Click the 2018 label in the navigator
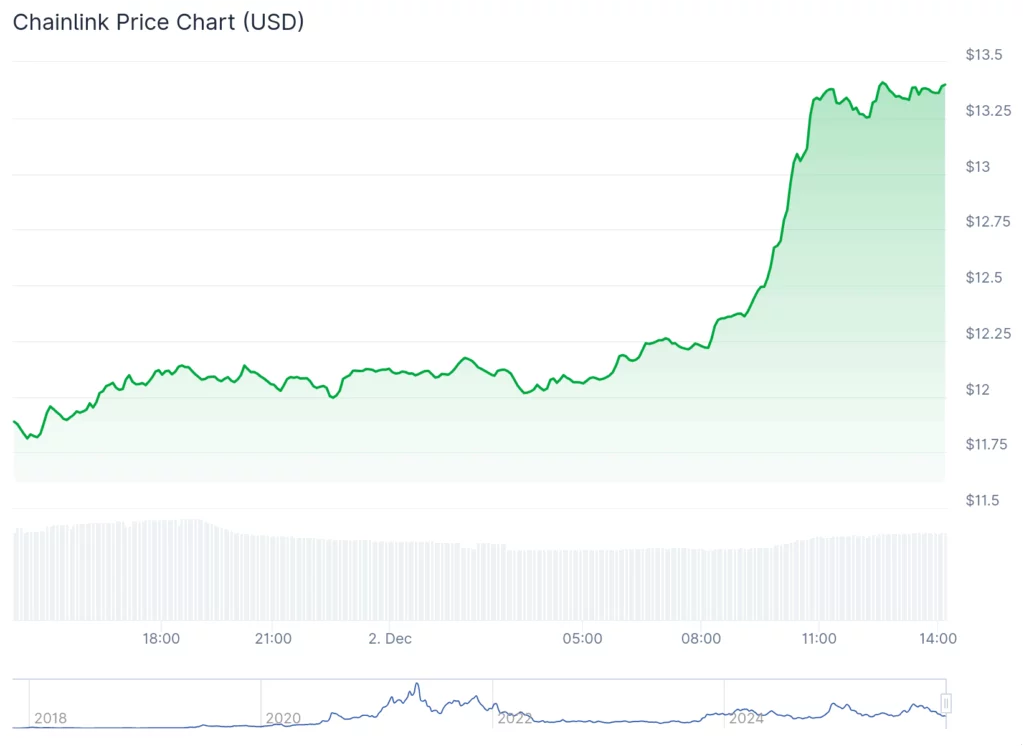Screen dimensions: 1024x747 (50, 718)
